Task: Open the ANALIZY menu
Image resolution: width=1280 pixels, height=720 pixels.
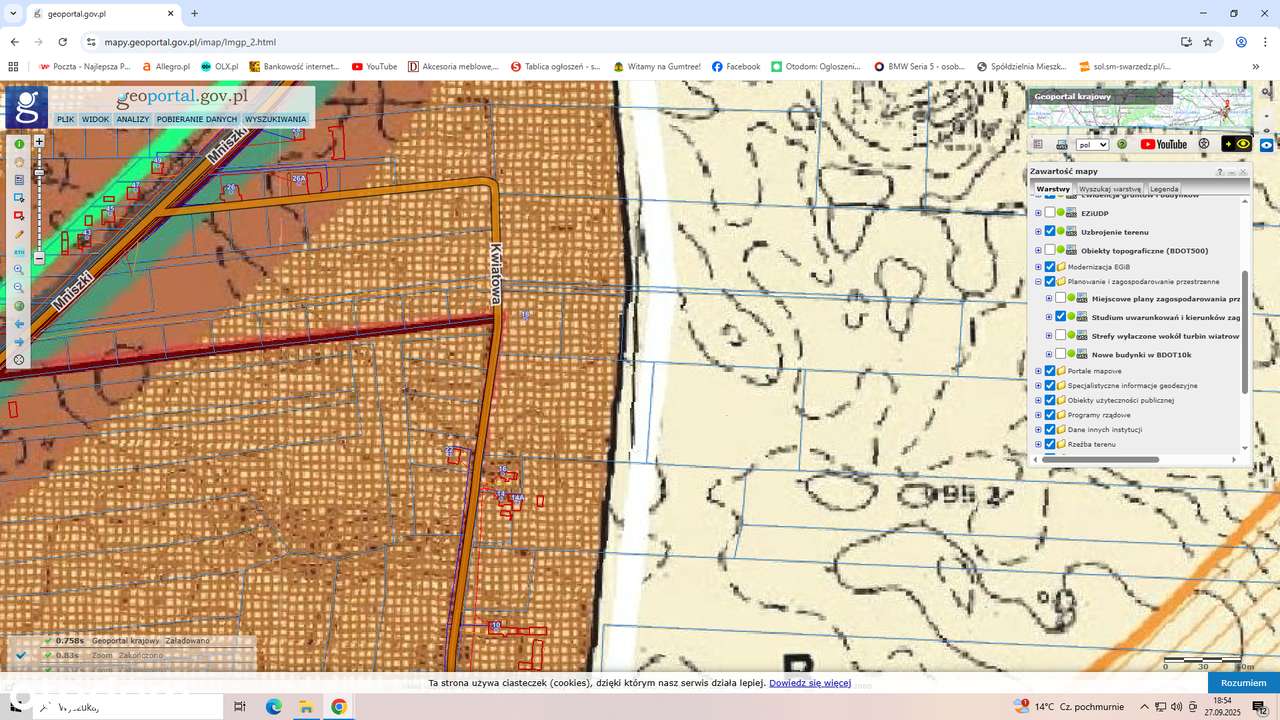Action: [x=132, y=119]
